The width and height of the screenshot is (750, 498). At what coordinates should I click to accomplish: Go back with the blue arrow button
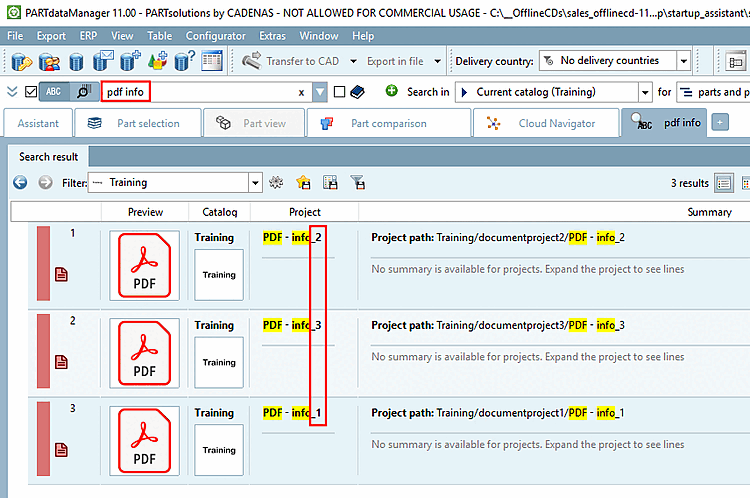point(20,182)
